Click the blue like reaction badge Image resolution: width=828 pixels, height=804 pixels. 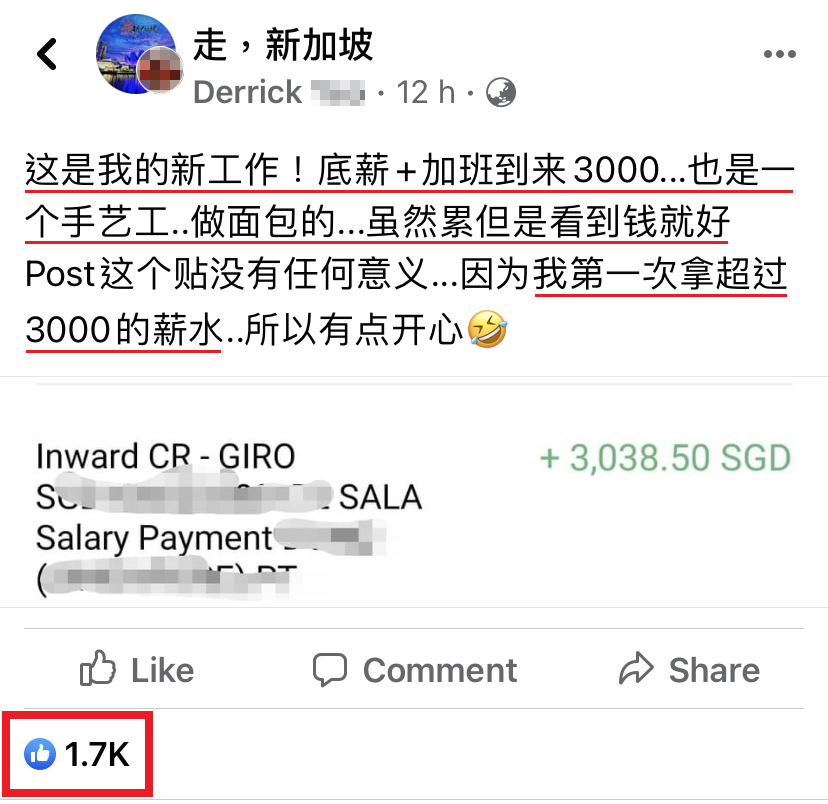click(x=40, y=754)
